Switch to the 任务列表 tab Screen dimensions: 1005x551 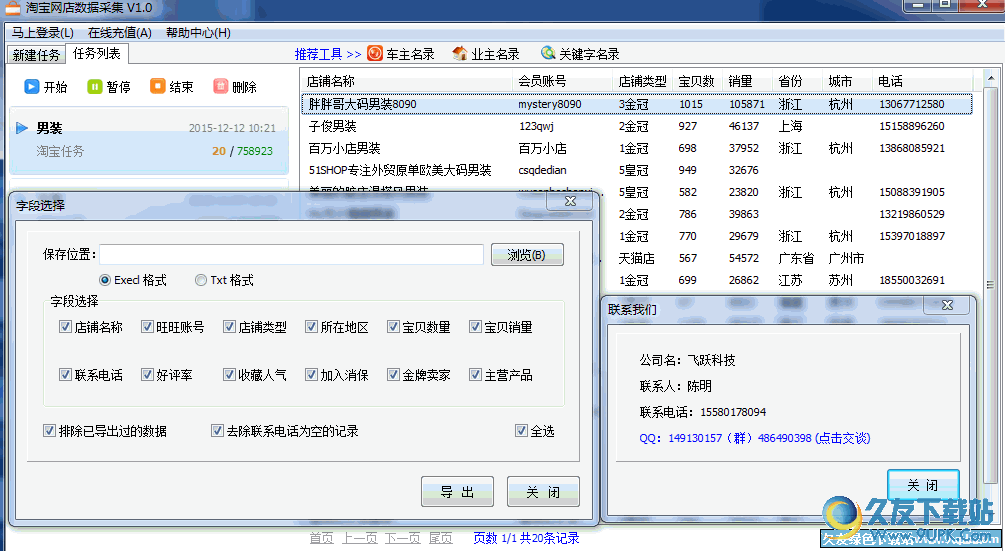pos(97,54)
